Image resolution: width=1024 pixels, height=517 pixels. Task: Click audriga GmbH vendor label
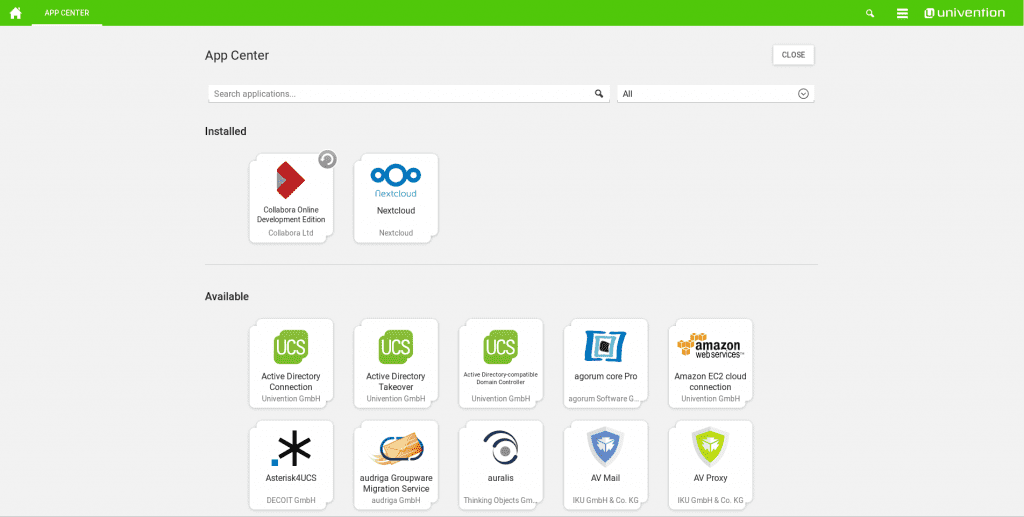tap(396, 501)
